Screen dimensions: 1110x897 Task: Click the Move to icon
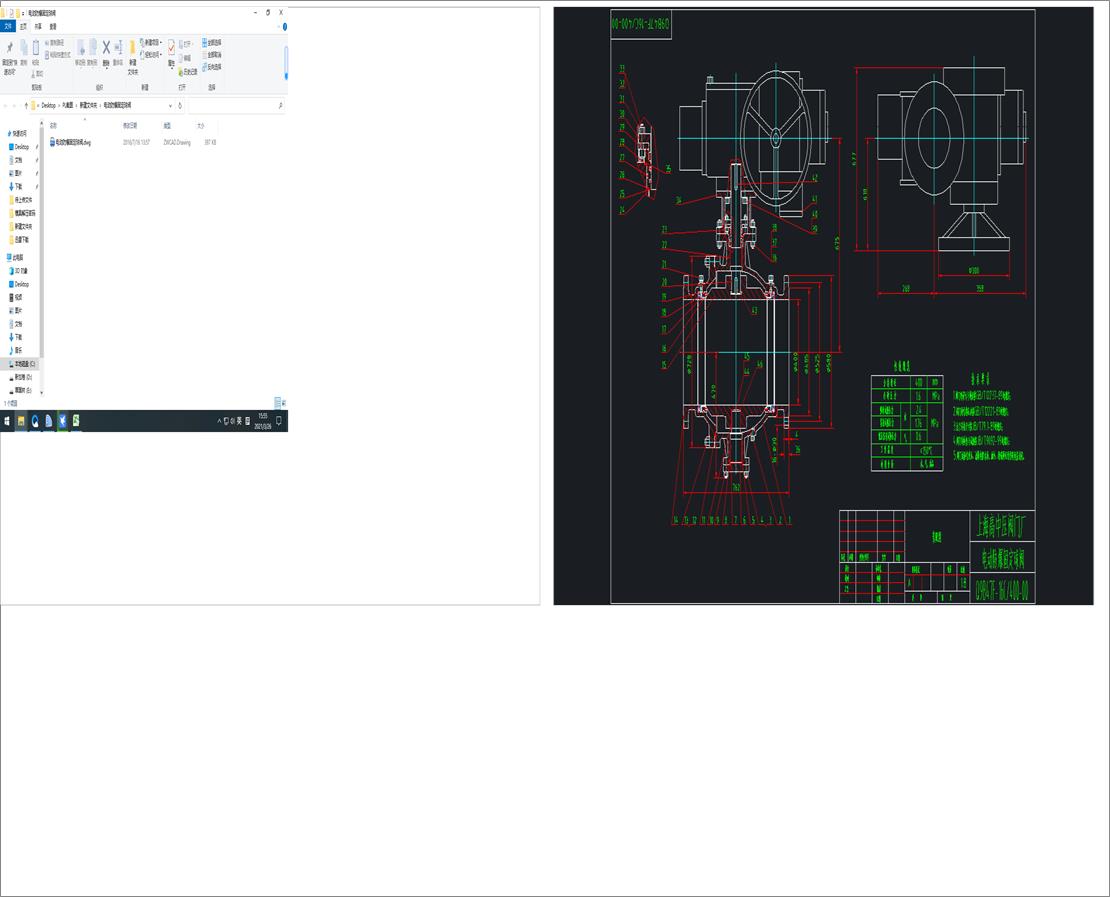[81, 48]
